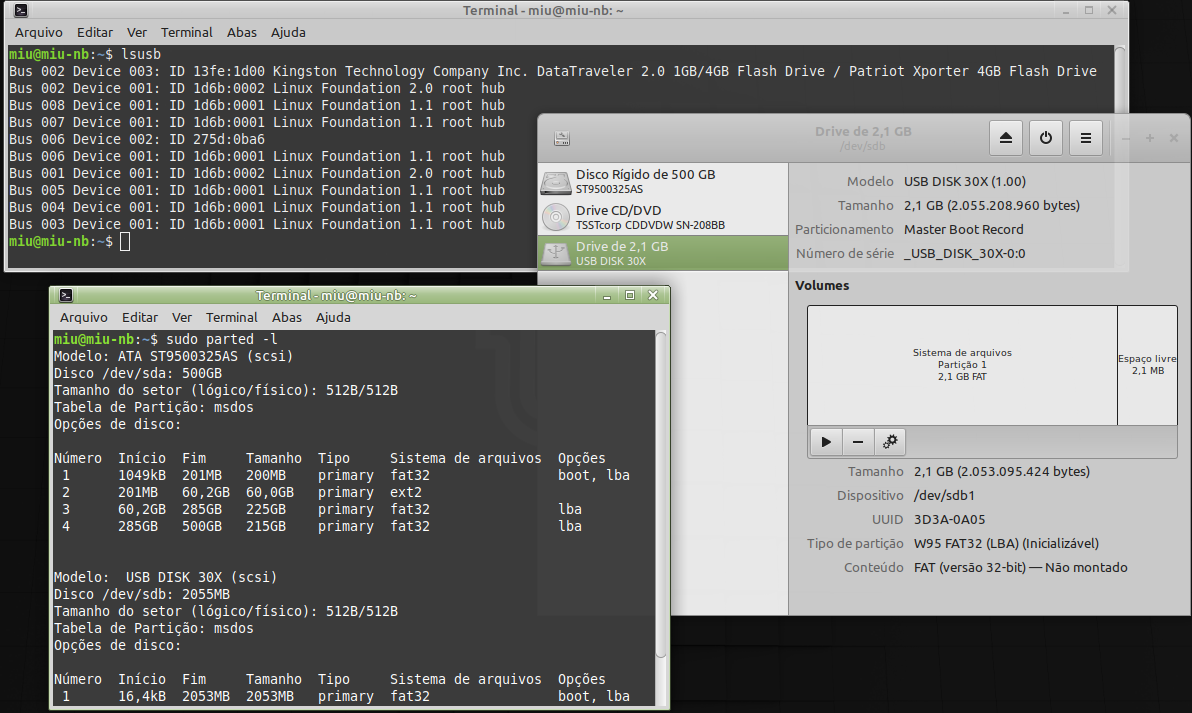Click the Conteúdo value FAT (versão 32-bit)
The height and width of the screenshot is (713, 1192).
970,568
